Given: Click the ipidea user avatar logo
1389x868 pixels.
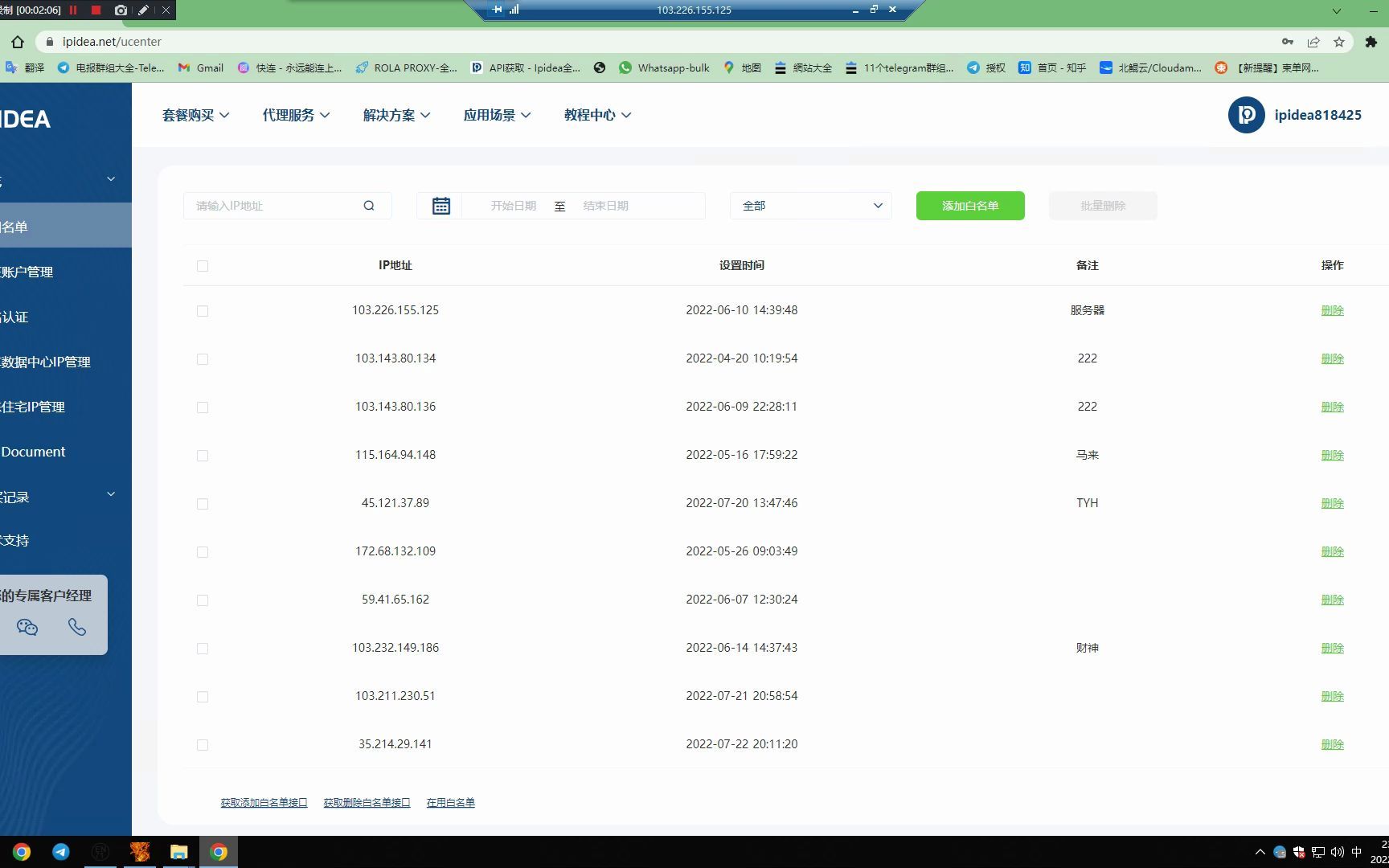Looking at the screenshot, I should tap(1246, 115).
